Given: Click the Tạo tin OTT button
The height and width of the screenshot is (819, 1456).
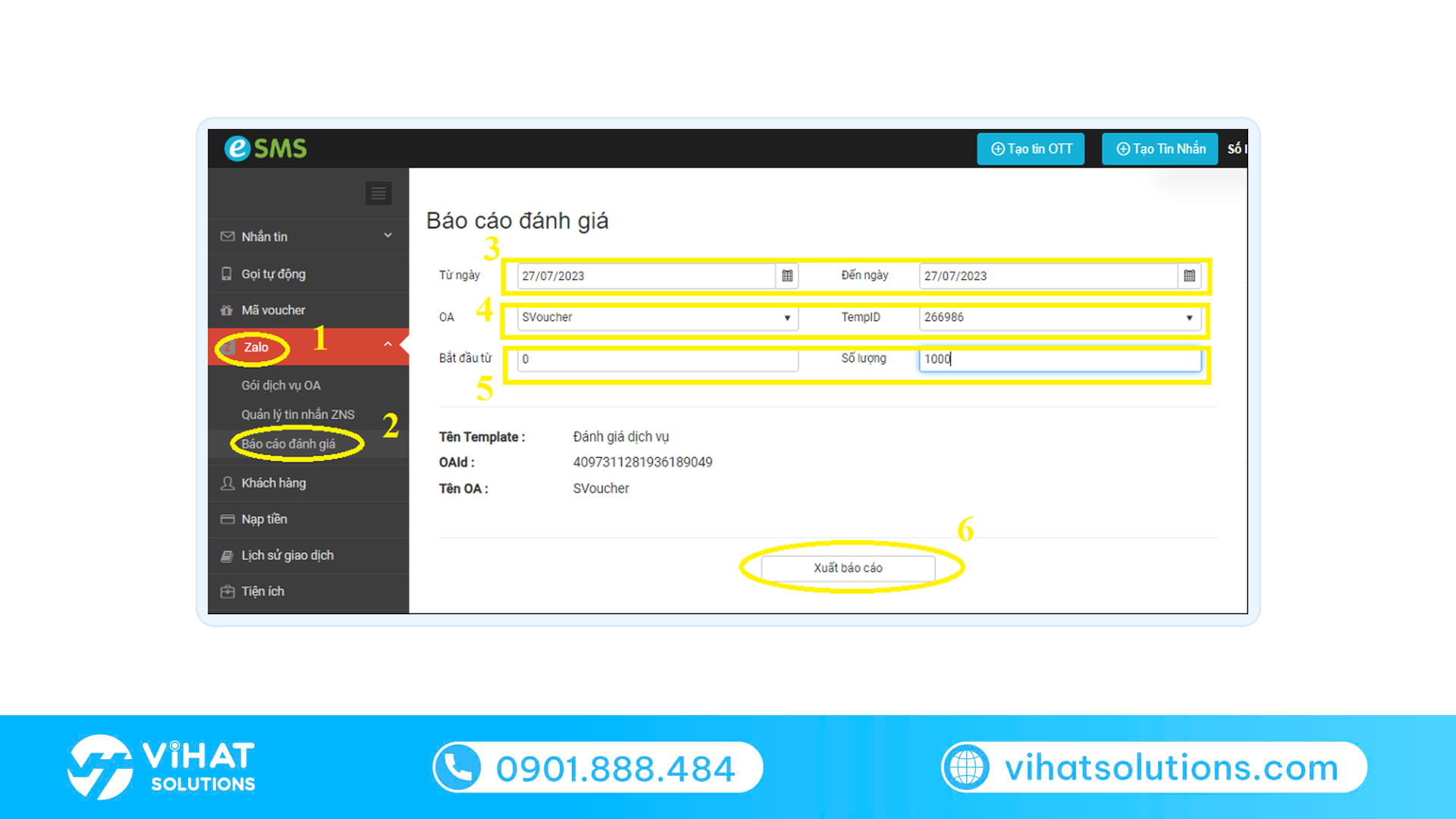Looking at the screenshot, I should tap(1031, 149).
